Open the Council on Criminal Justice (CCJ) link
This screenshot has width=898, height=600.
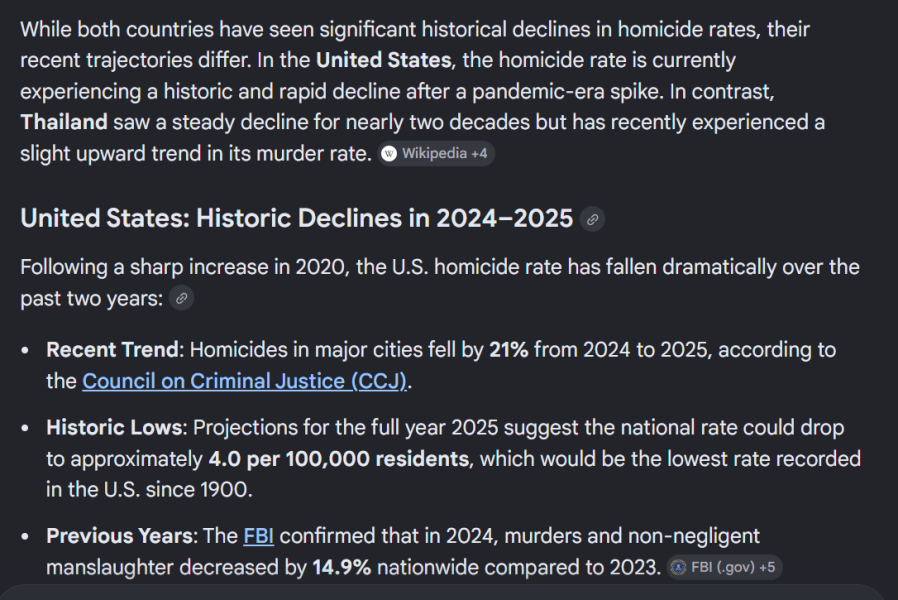click(x=246, y=381)
